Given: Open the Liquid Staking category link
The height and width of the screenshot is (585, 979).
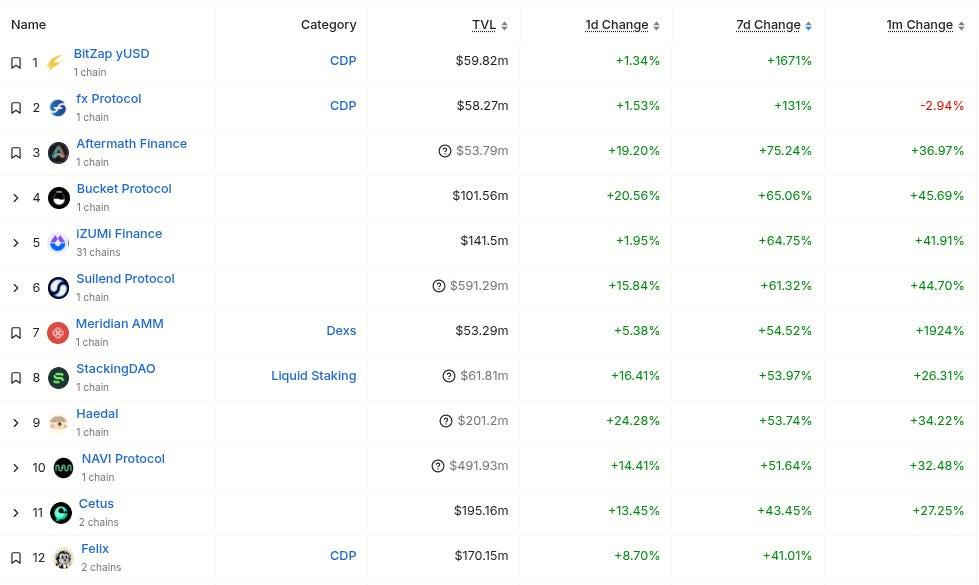Looking at the screenshot, I should [x=313, y=376].
